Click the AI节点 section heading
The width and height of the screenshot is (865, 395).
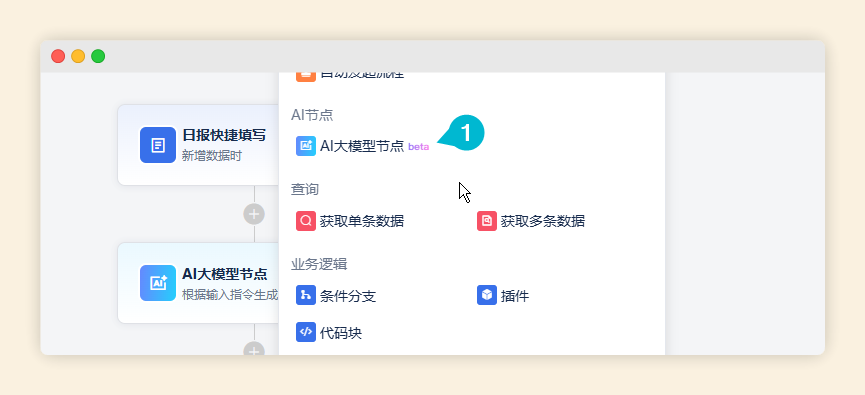coord(312,115)
